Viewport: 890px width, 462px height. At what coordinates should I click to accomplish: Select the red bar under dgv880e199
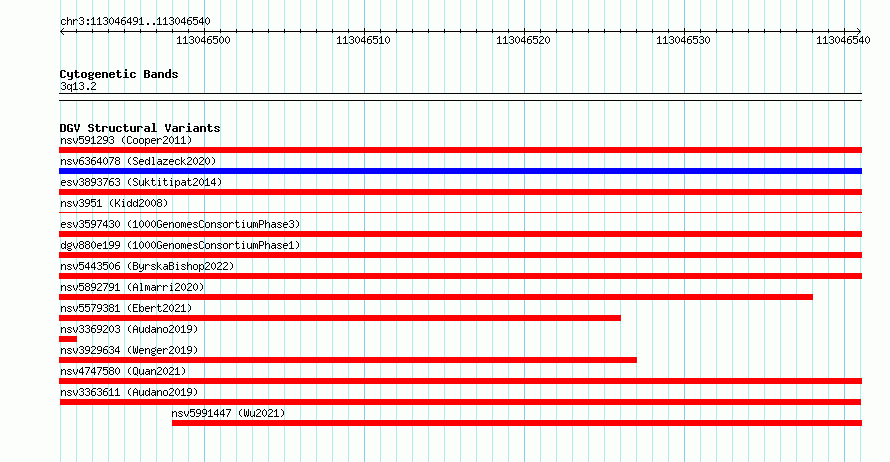point(460,255)
